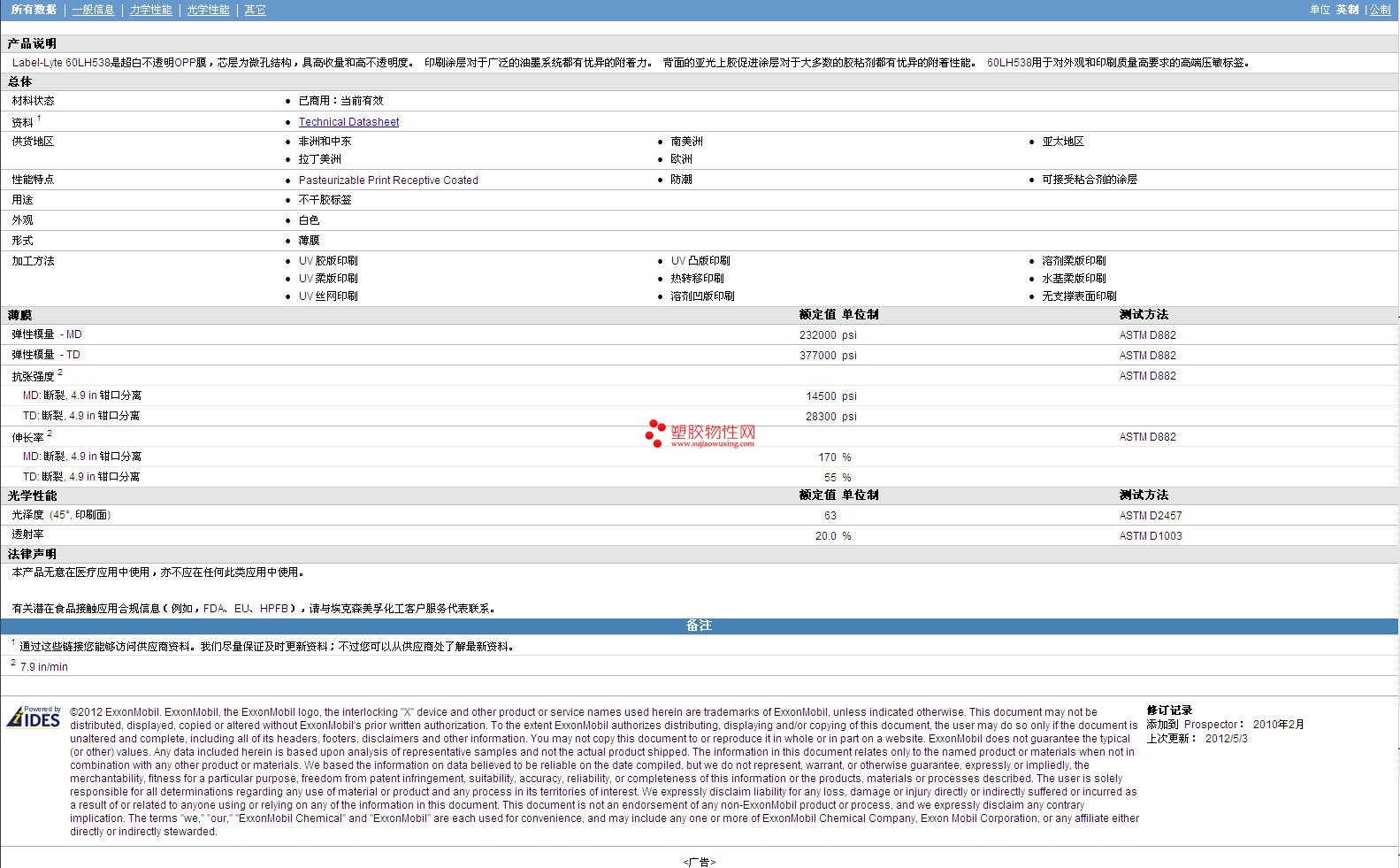Click the 20.0 % transmittance value
This screenshot has width=1400, height=868.
point(833,536)
